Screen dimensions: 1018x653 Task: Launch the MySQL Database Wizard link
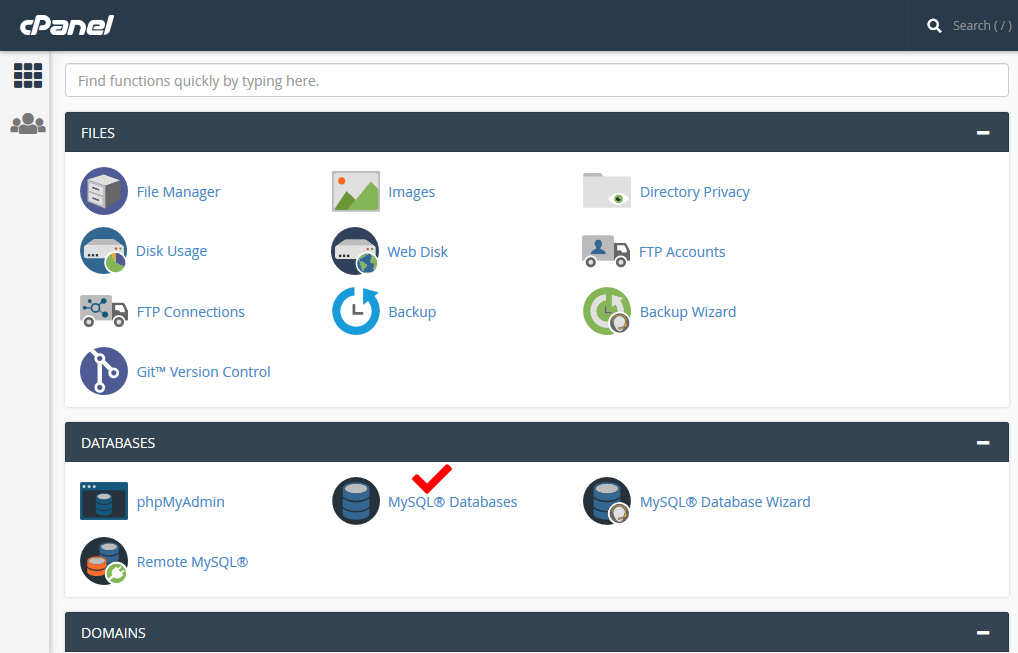point(725,502)
